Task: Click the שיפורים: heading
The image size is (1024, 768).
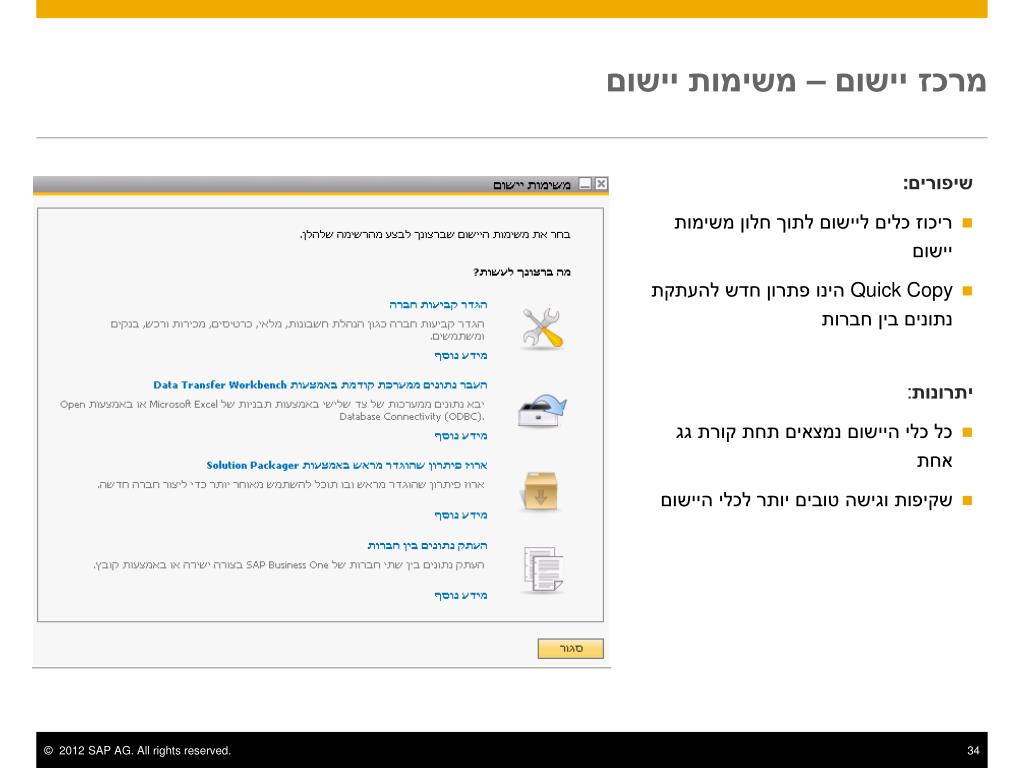Action: tap(938, 184)
